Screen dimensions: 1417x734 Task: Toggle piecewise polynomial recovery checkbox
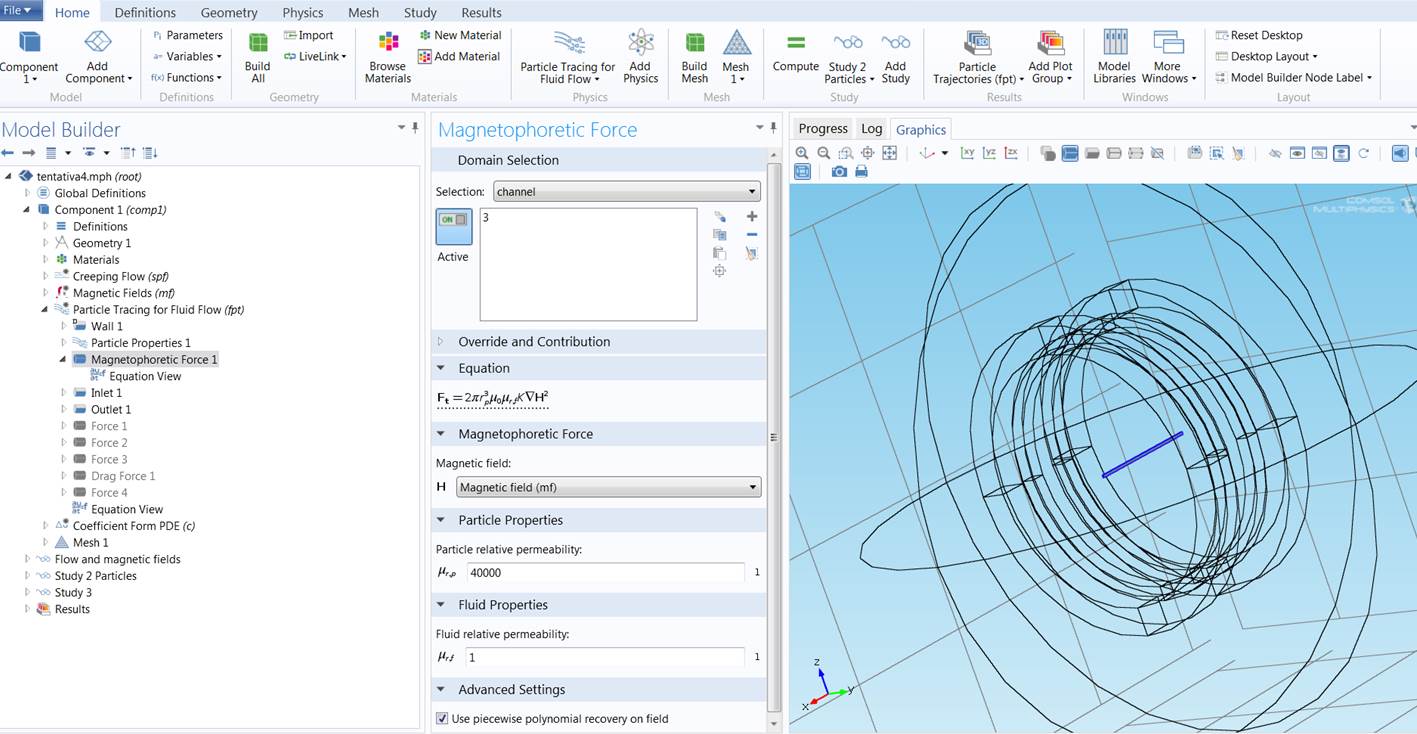[x=442, y=718]
